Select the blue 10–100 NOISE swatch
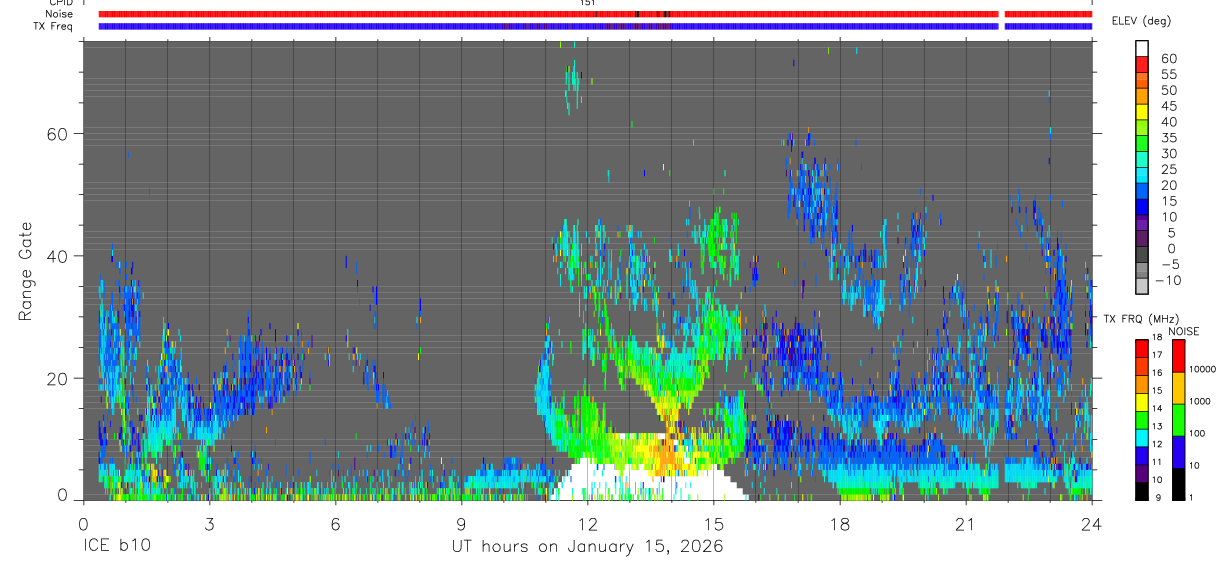The height and width of the screenshot is (567, 1228). coord(1178,451)
